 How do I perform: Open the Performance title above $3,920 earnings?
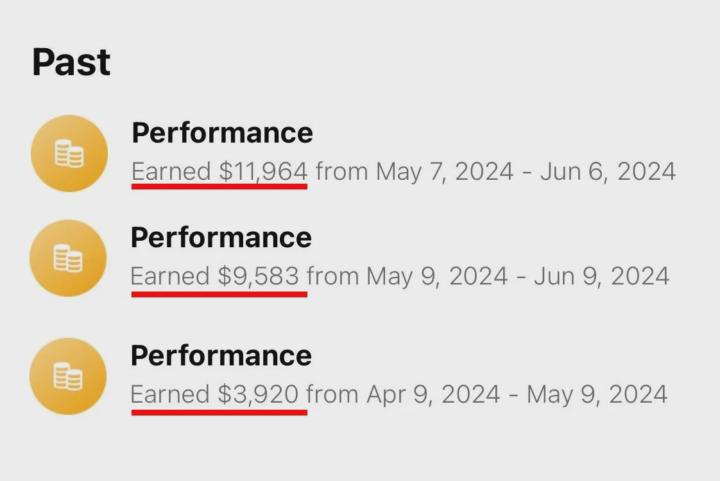pyautogui.click(x=222, y=356)
